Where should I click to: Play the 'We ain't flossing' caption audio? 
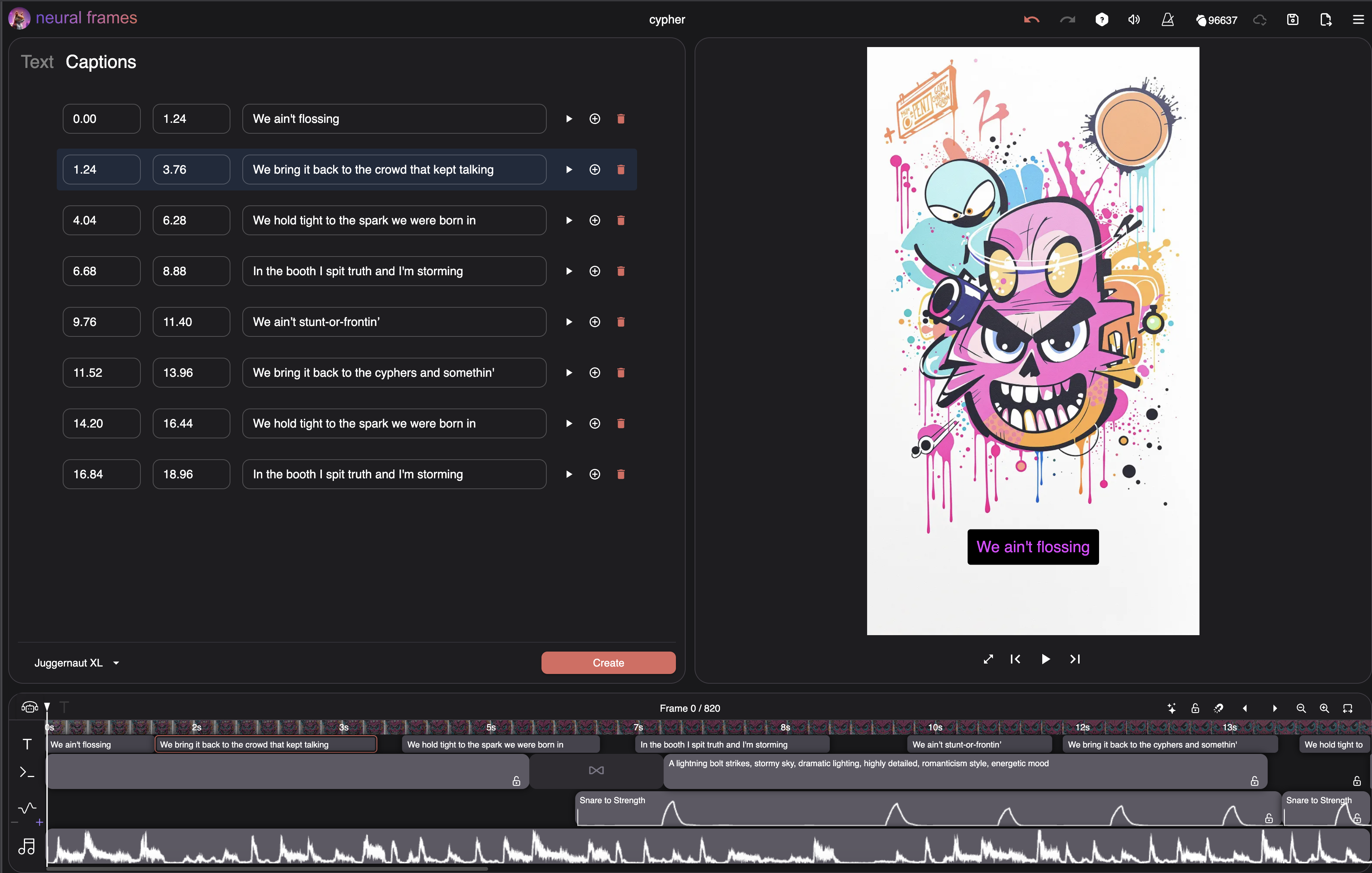(569, 118)
